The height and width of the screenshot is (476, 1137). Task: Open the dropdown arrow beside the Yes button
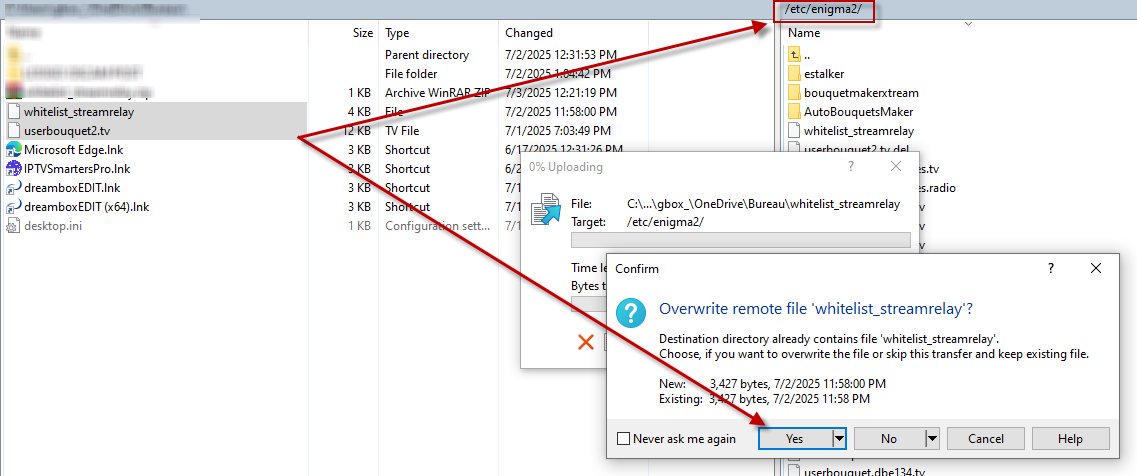839,438
